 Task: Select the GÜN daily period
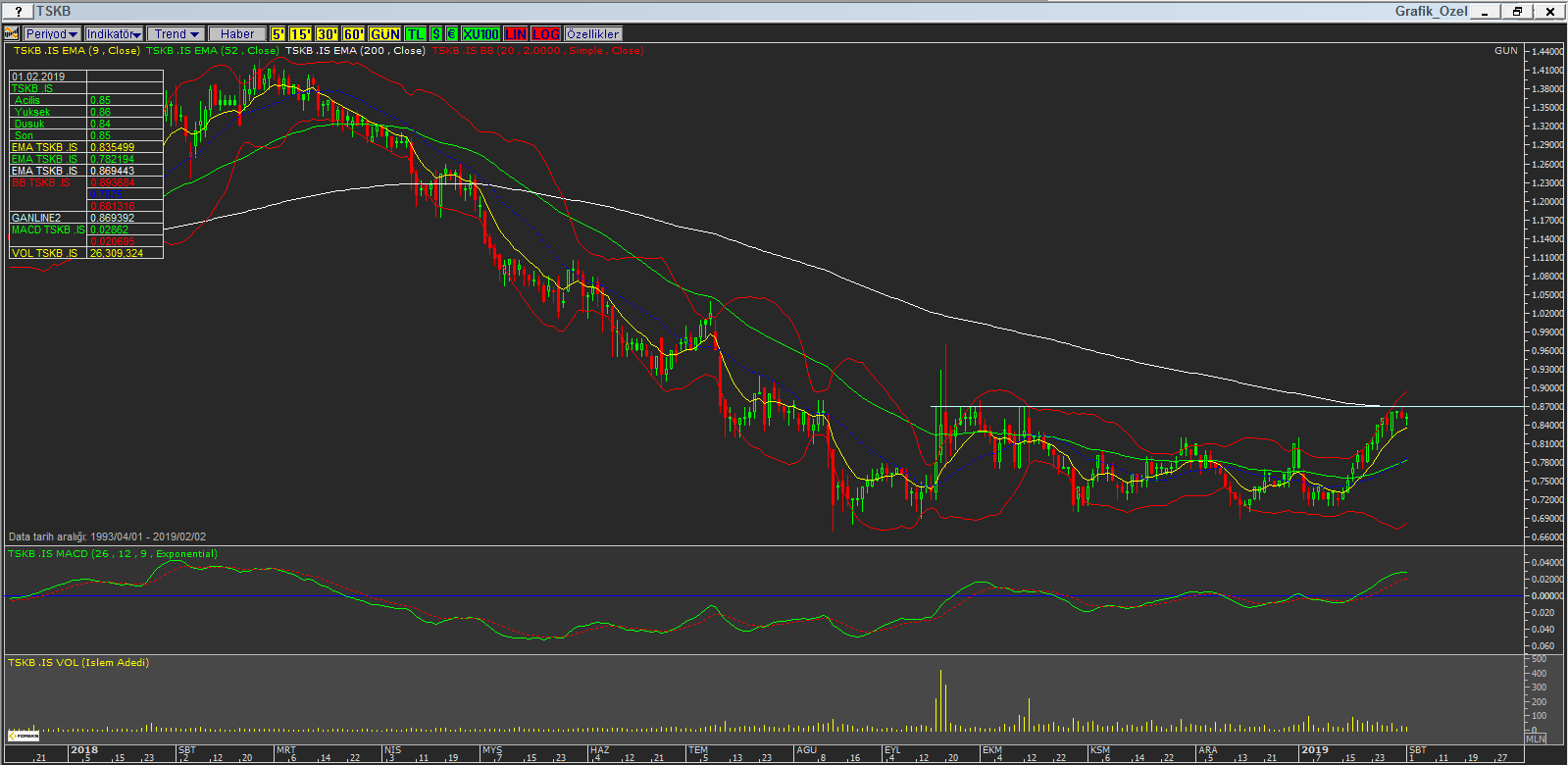click(385, 33)
